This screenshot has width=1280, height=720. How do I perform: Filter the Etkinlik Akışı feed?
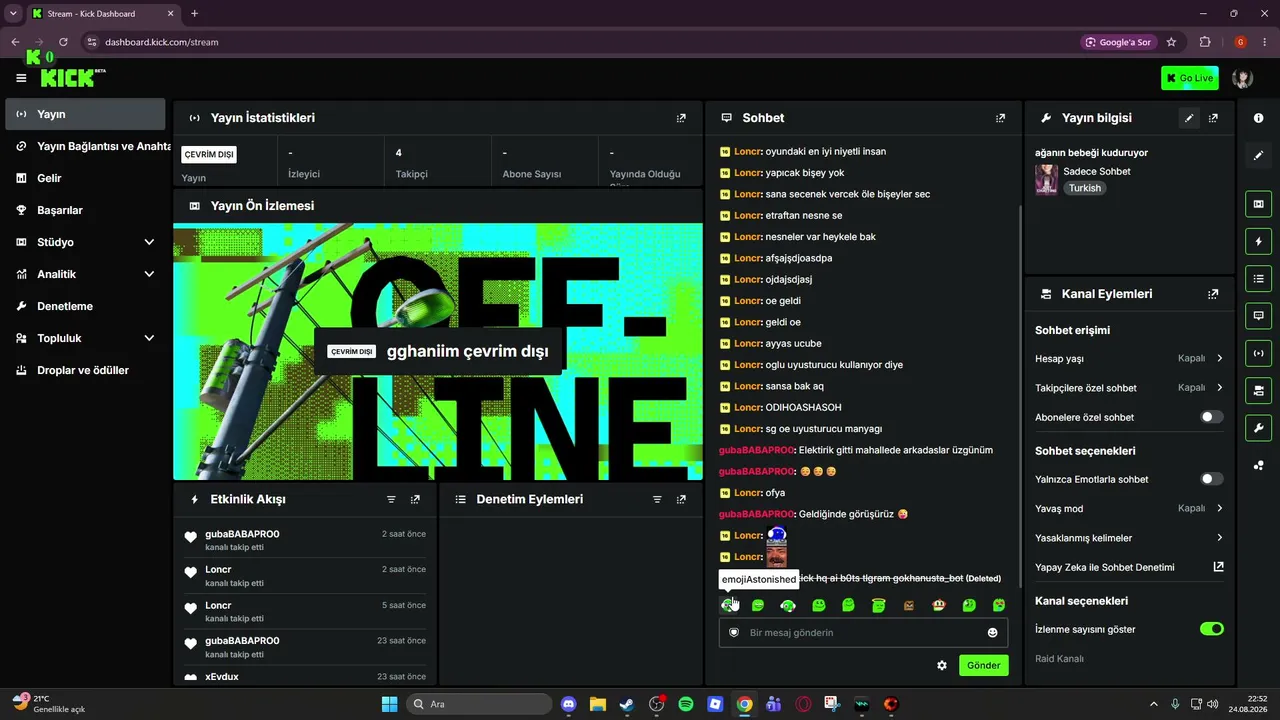pos(391,499)
